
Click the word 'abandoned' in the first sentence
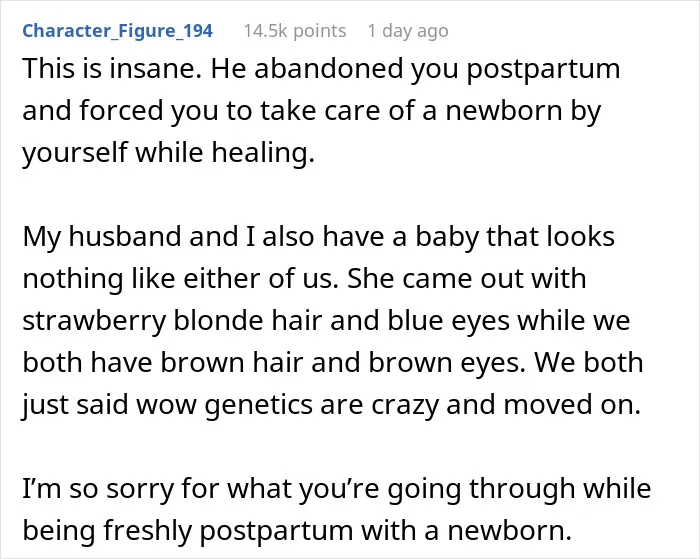coord(329,69)
